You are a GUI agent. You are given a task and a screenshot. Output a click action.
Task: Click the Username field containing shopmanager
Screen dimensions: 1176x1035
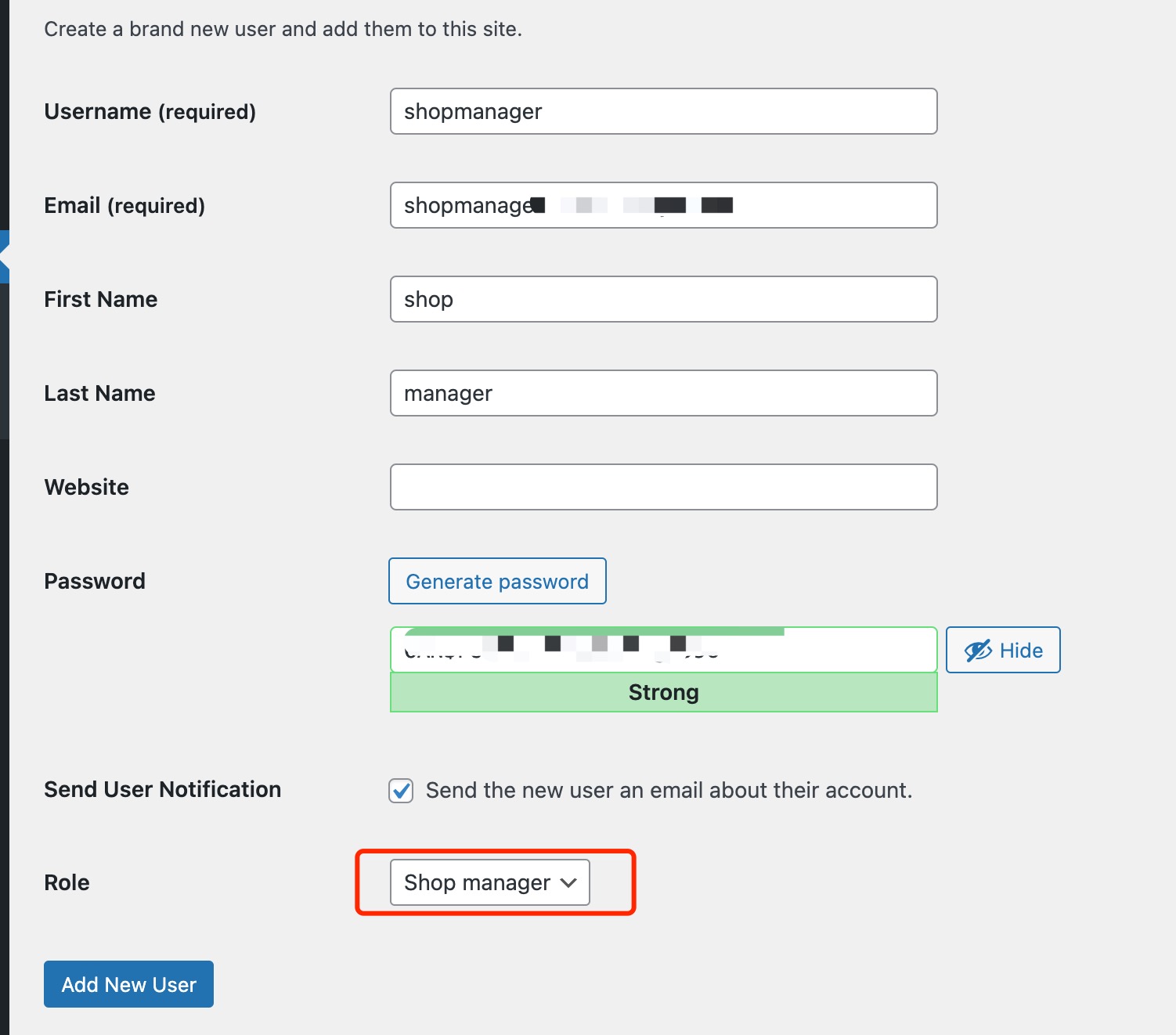(x=663, y=111)
